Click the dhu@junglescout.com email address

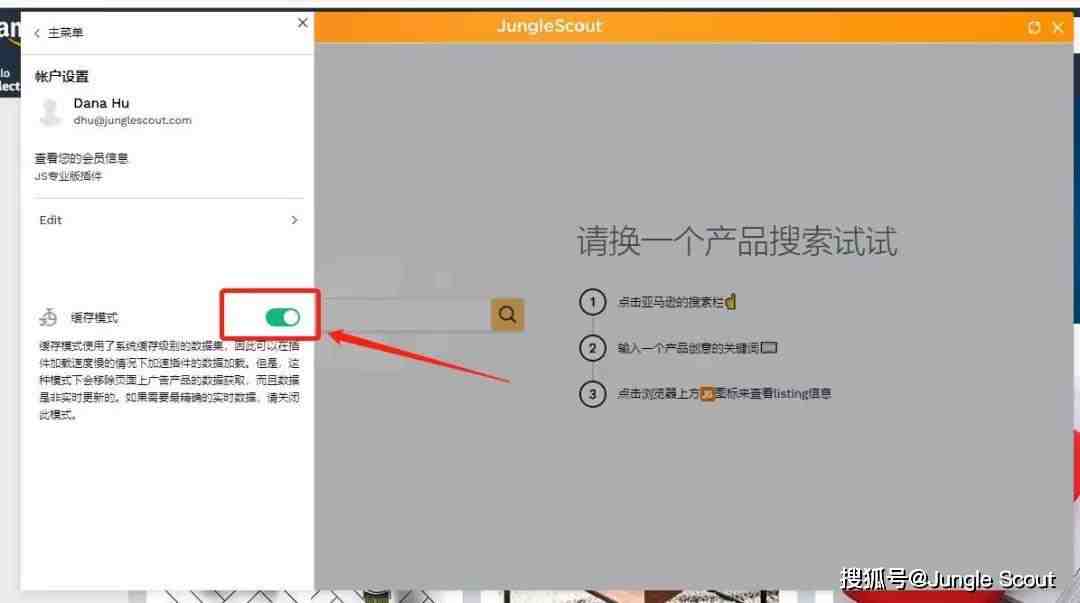132,120
